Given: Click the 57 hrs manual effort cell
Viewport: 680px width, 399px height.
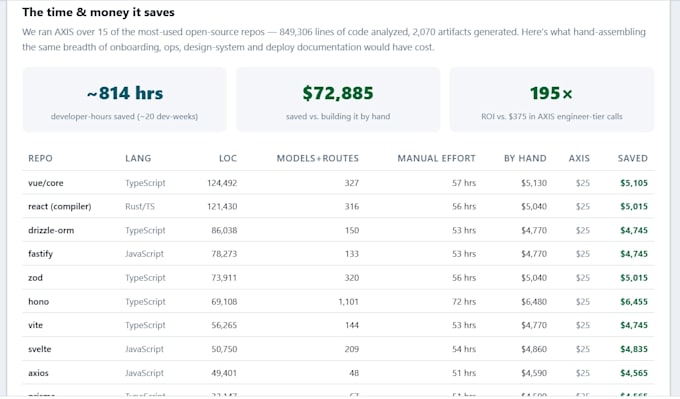Looking at the screenshot, I should (x=464, y=183).
